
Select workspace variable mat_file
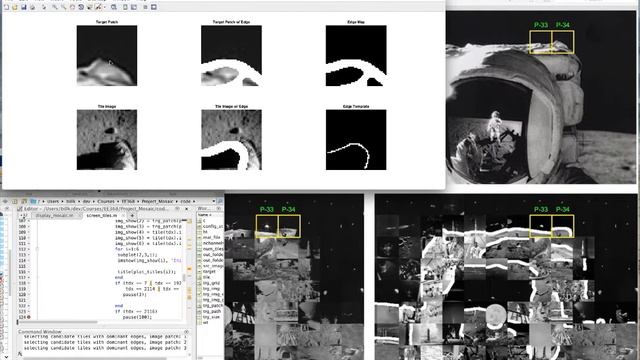click(x=211, y=237)
